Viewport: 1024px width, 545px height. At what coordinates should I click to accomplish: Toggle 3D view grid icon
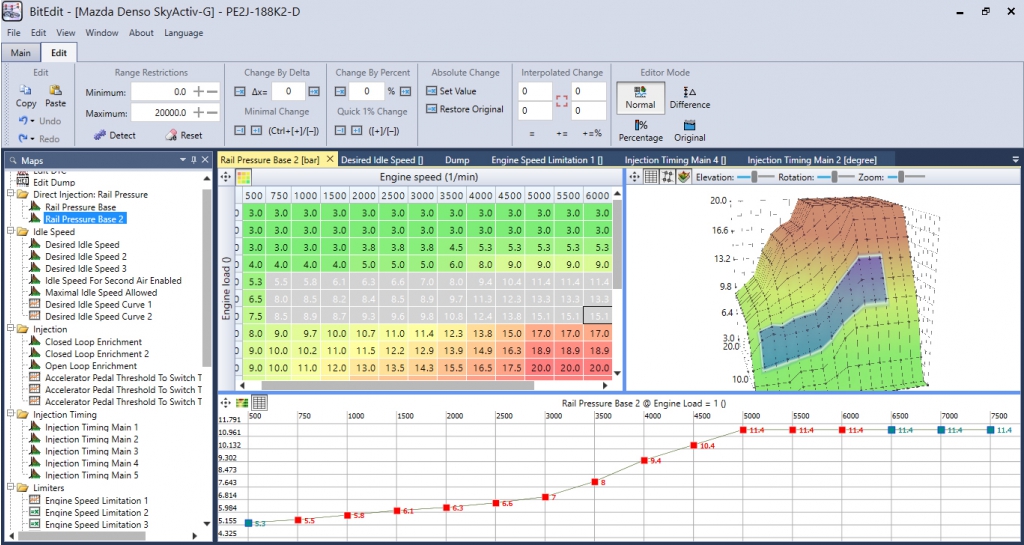click(650, 177)
